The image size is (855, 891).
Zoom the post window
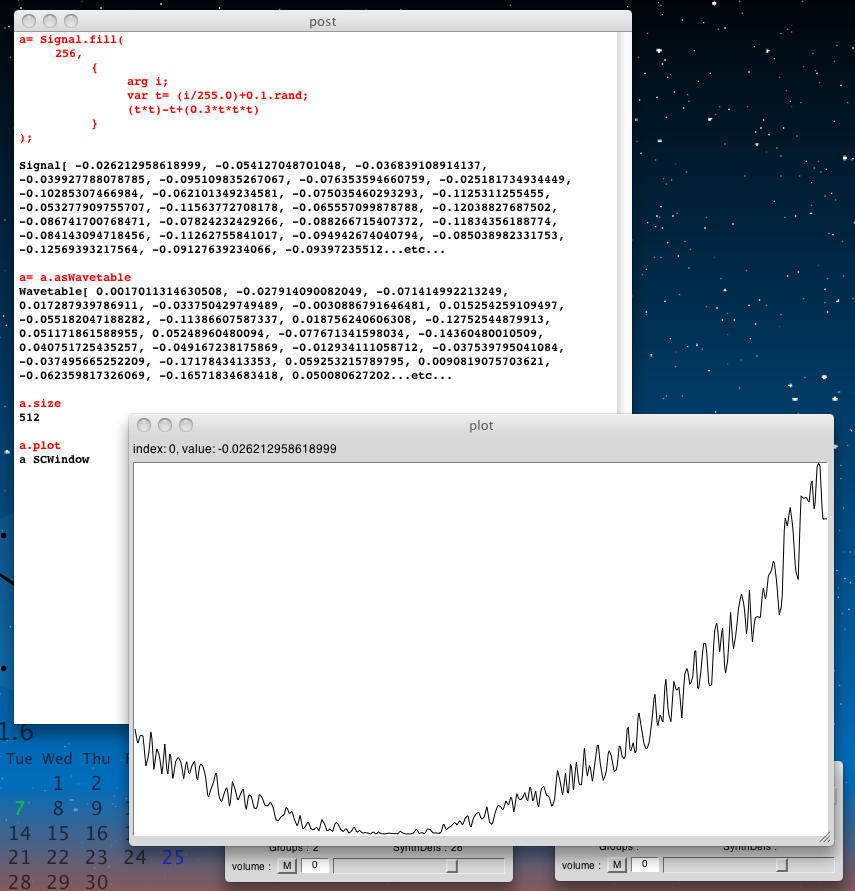coord(71,21)
